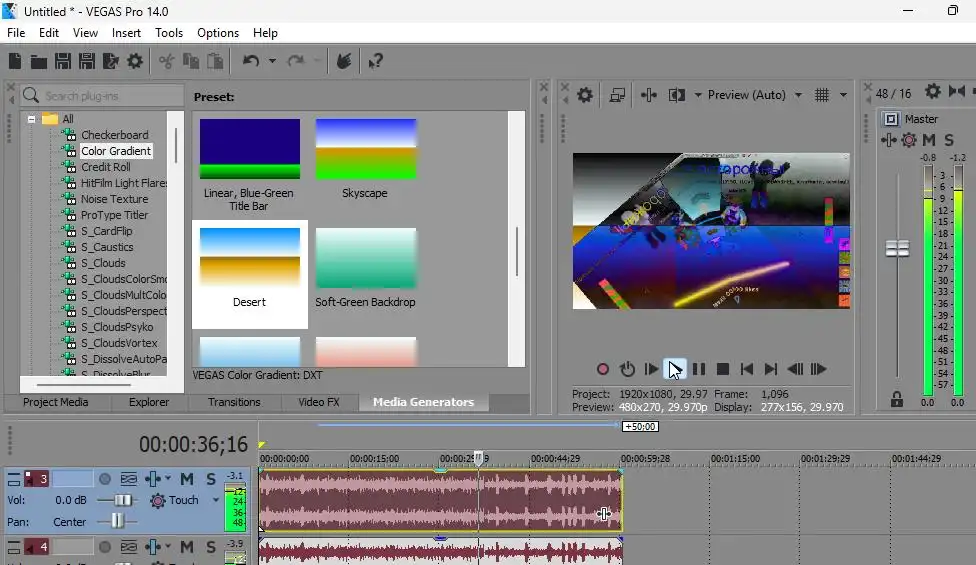This screenshot has width=976, height=565.
Task: Select the Skyscape gradient preset thumbnail
Action: coord(365,149)
